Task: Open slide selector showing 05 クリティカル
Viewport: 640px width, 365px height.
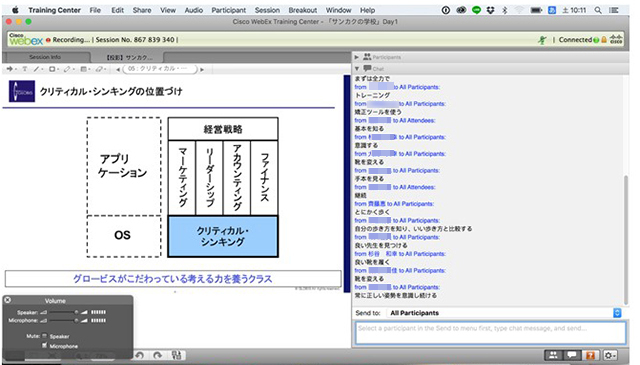Action: (160, 69)
